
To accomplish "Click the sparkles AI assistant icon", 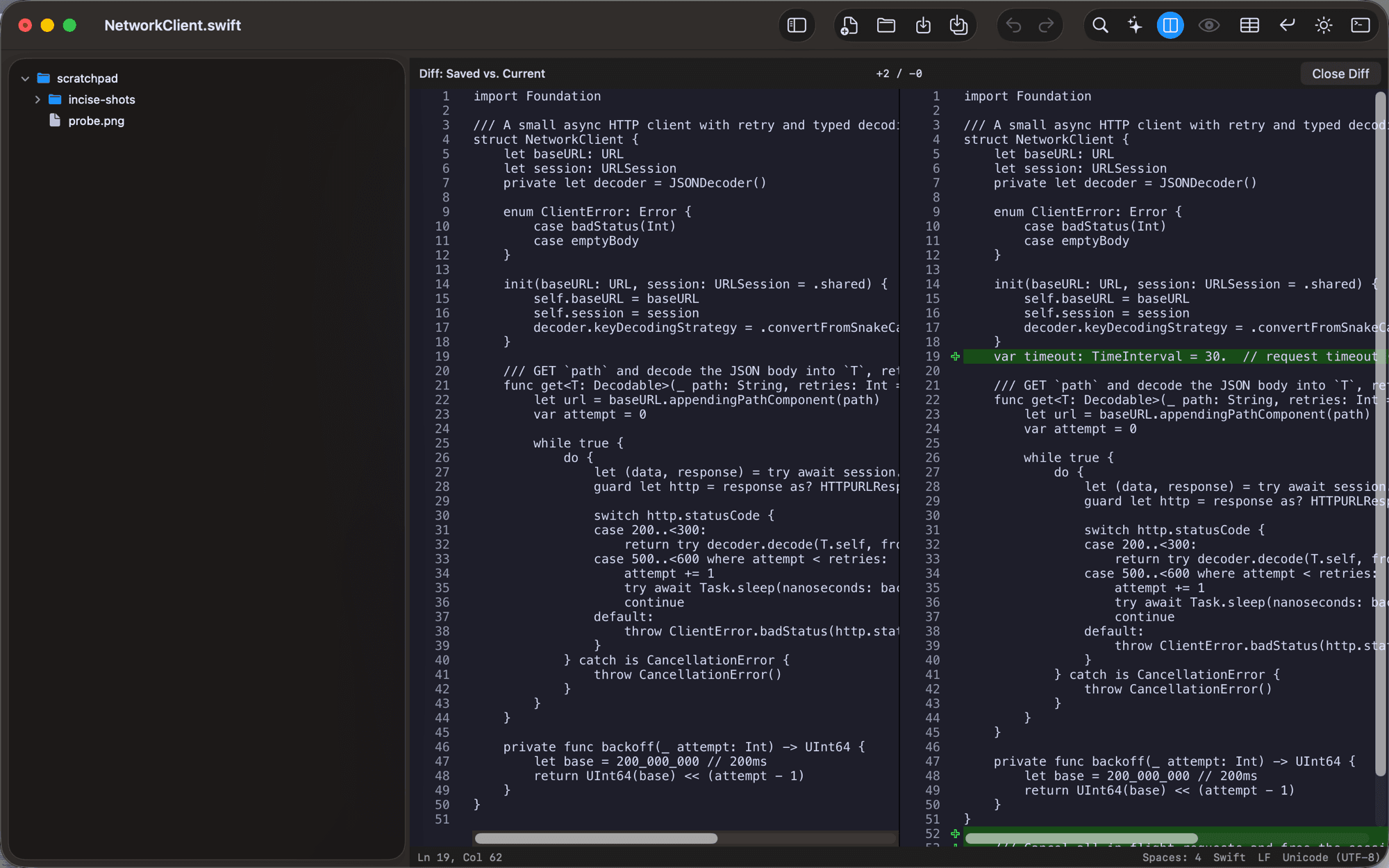I will point(1135,26).
